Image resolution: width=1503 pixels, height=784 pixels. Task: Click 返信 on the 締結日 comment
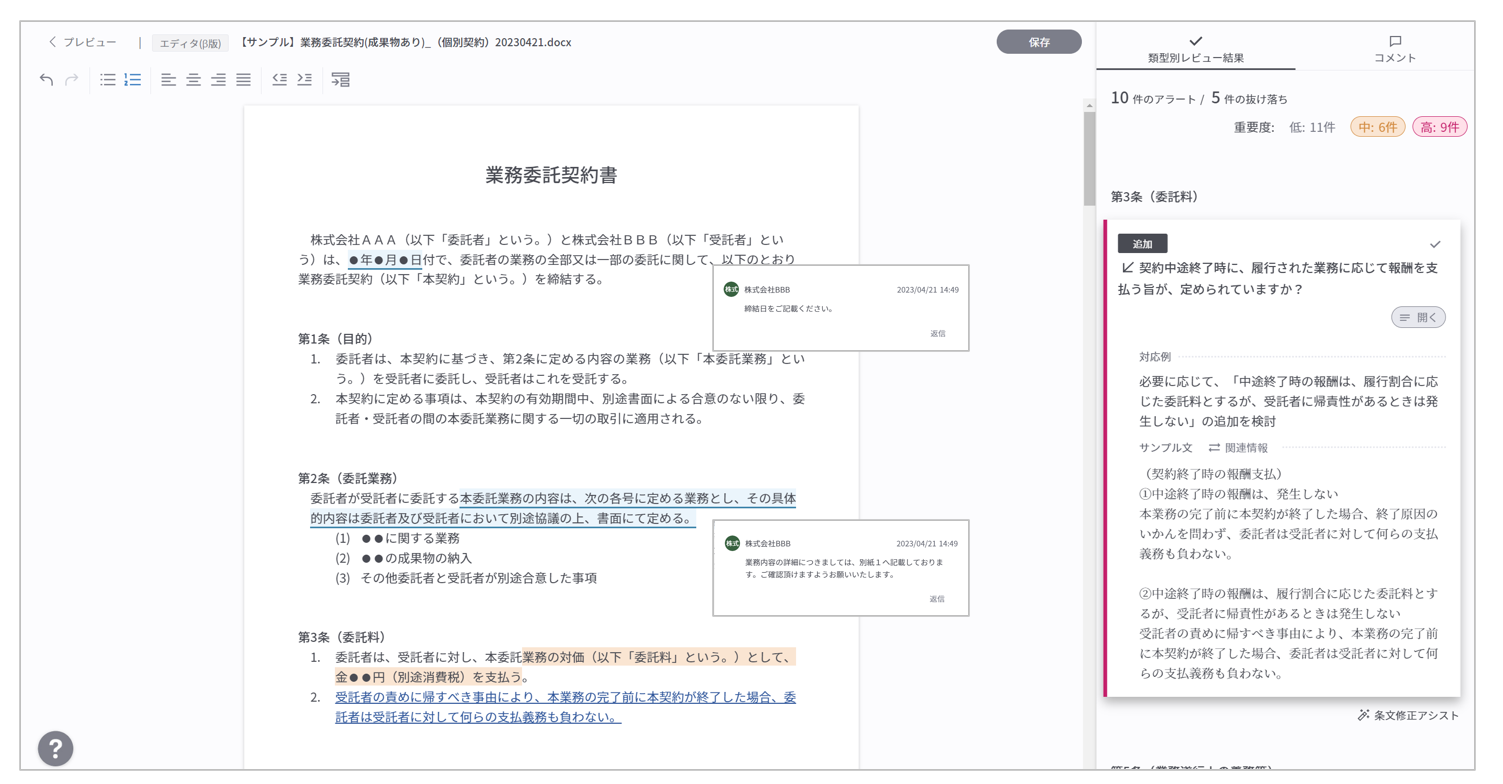click(937, 333)
